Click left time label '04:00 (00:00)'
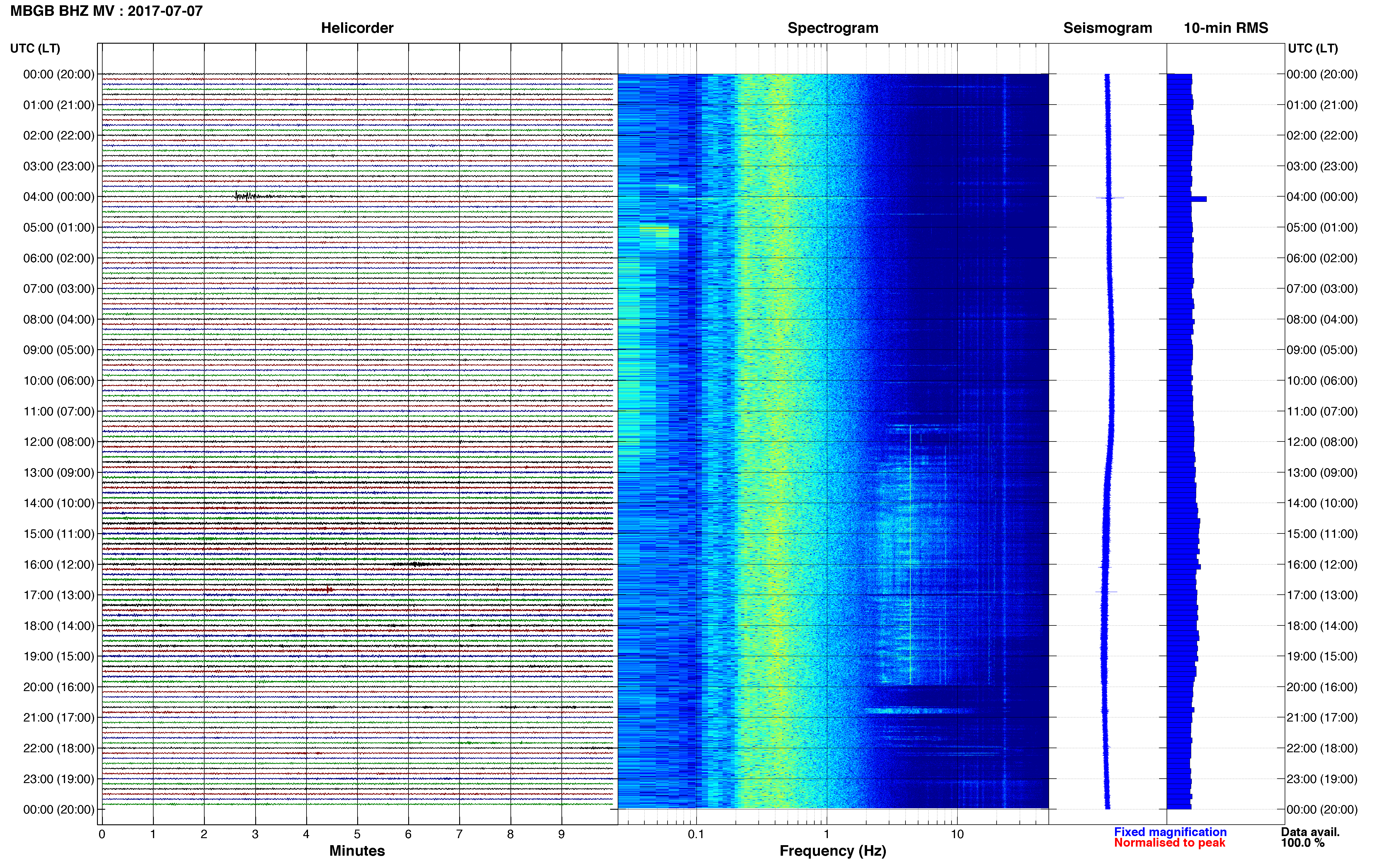Screen dimensions: 1389x868 (x=59, y=197)
